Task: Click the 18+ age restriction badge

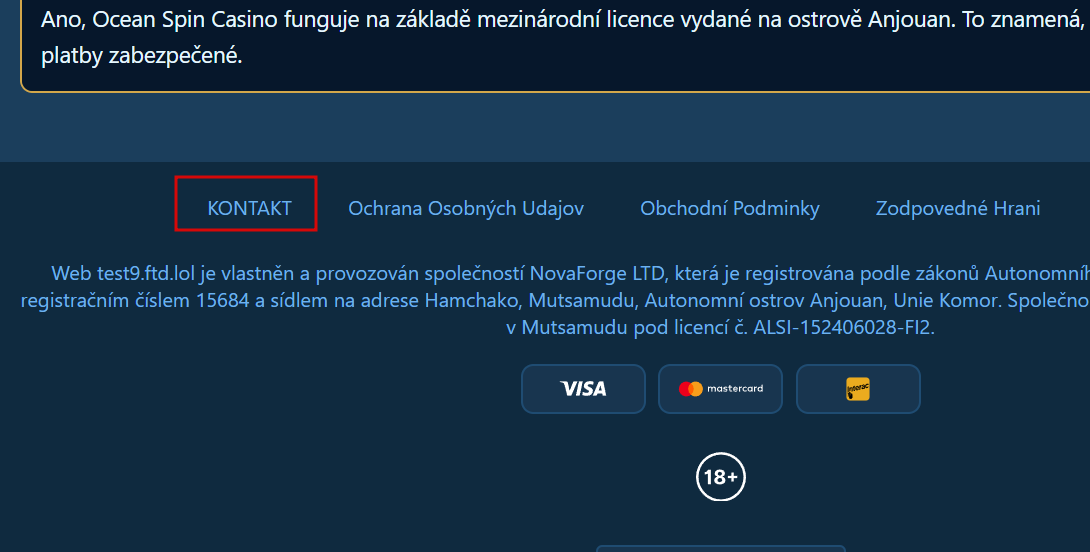Action: (x=720, y=477)
